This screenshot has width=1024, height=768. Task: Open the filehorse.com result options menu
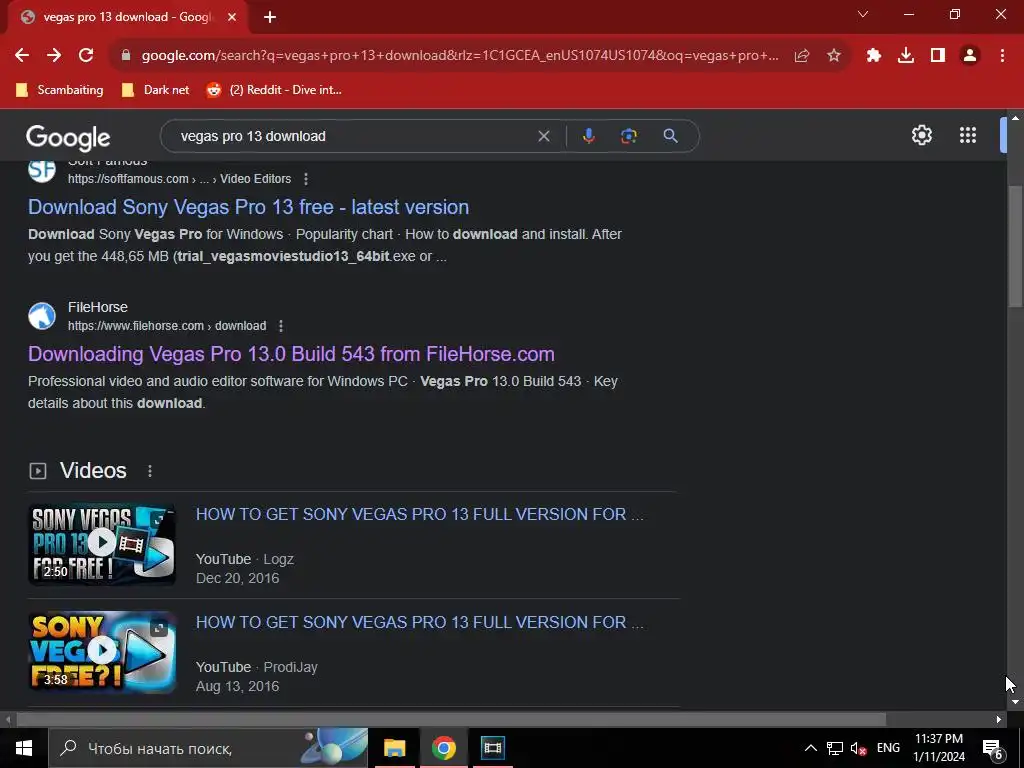point(281,326)
